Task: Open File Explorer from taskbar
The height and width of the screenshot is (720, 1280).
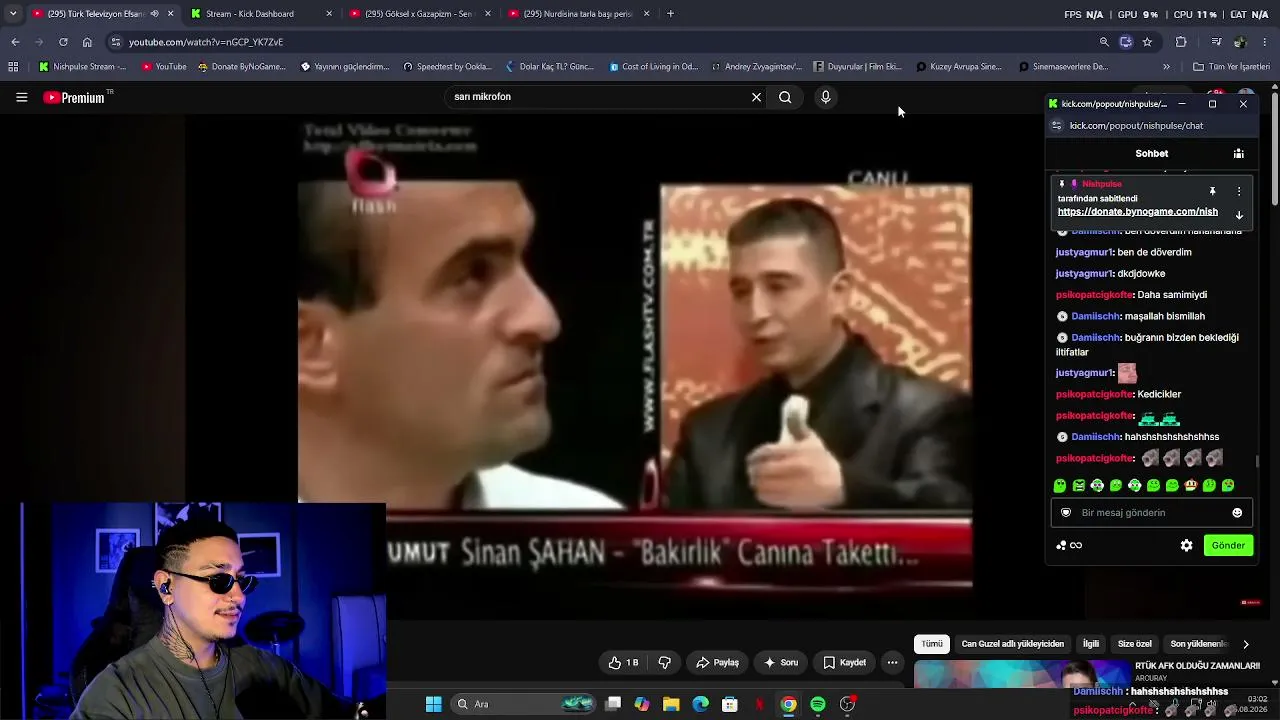Action: (671, 704)
